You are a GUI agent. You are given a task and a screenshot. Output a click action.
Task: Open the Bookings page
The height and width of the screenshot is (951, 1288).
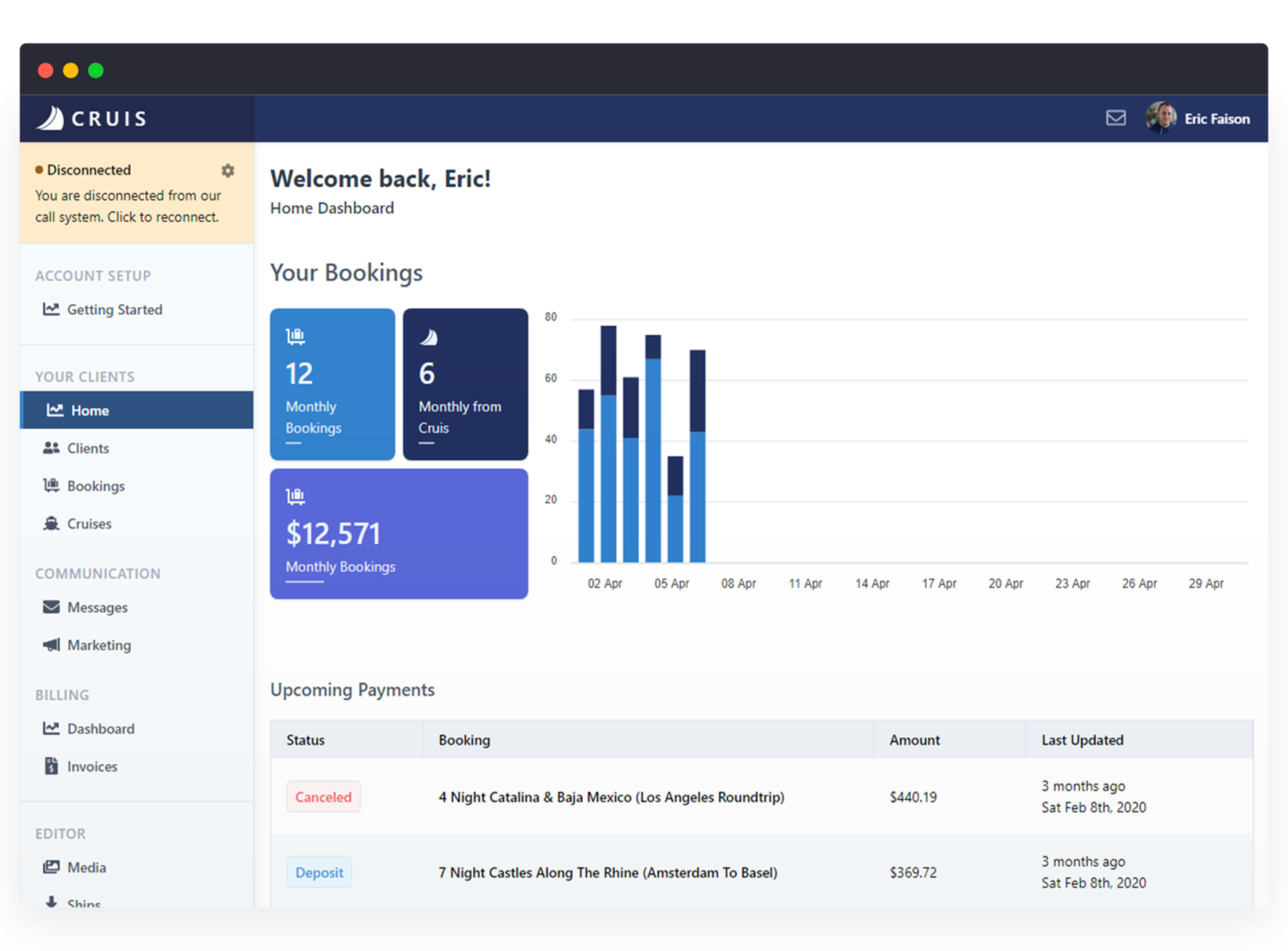96,486
